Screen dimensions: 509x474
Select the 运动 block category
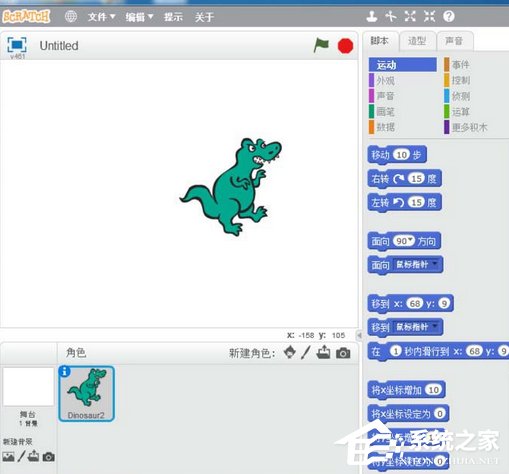tap(403, 65)
